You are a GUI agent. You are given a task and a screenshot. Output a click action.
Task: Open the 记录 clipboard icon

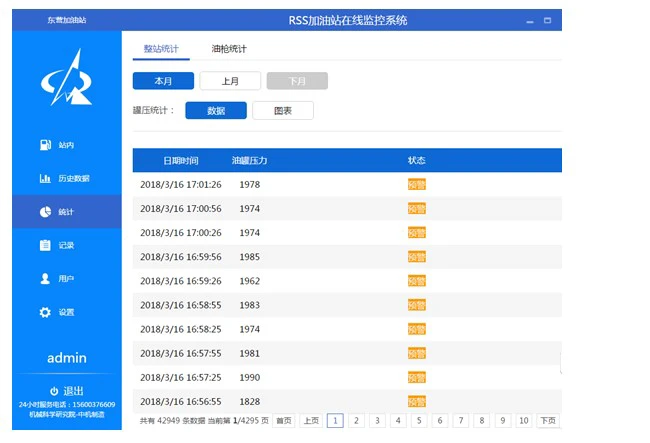click(x=45, y=245)
